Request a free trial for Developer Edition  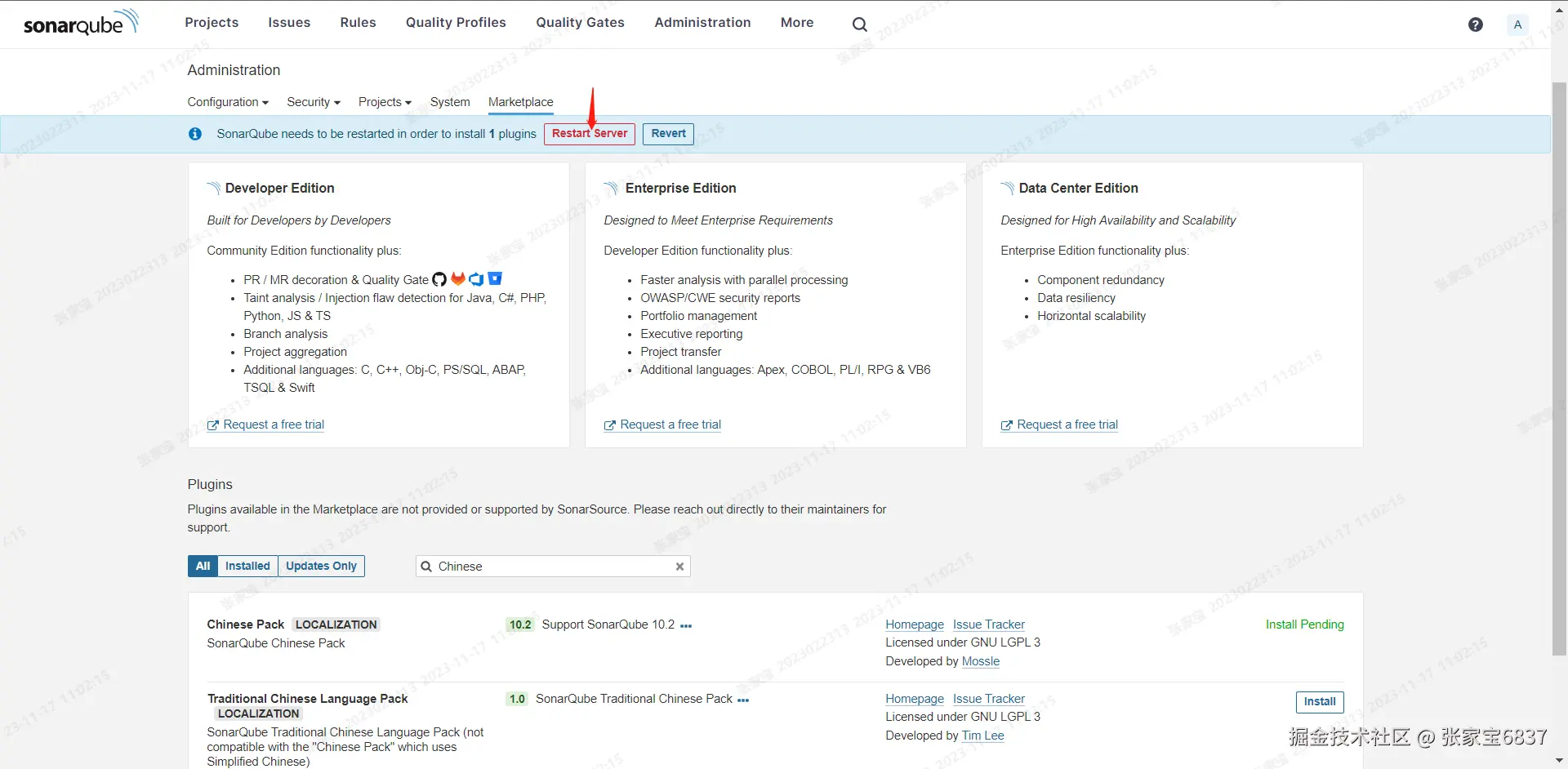(274, 425)
